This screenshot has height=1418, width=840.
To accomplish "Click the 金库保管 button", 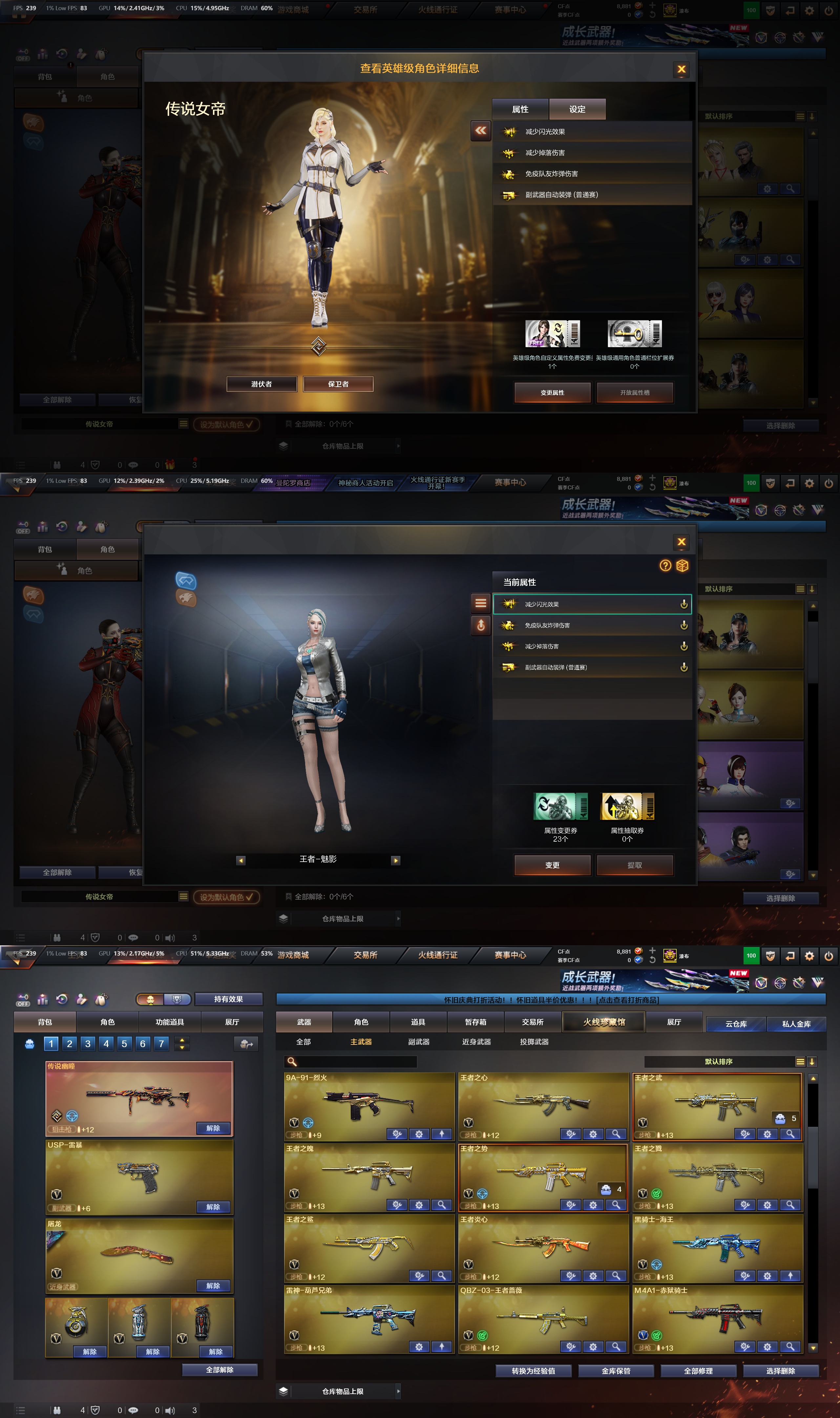I will (x=616, y=1370).
